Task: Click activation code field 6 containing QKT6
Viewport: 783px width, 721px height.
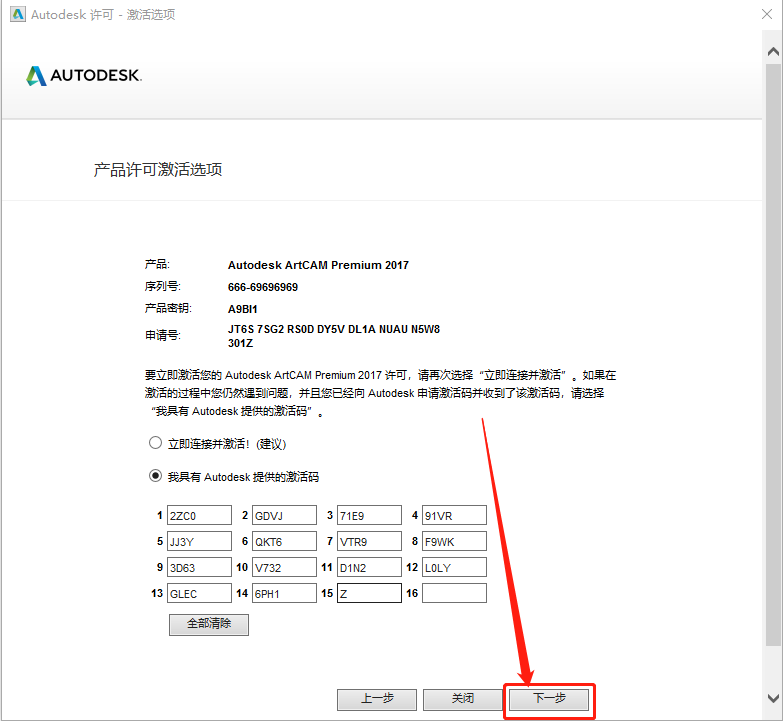Action: coord(284,541)
